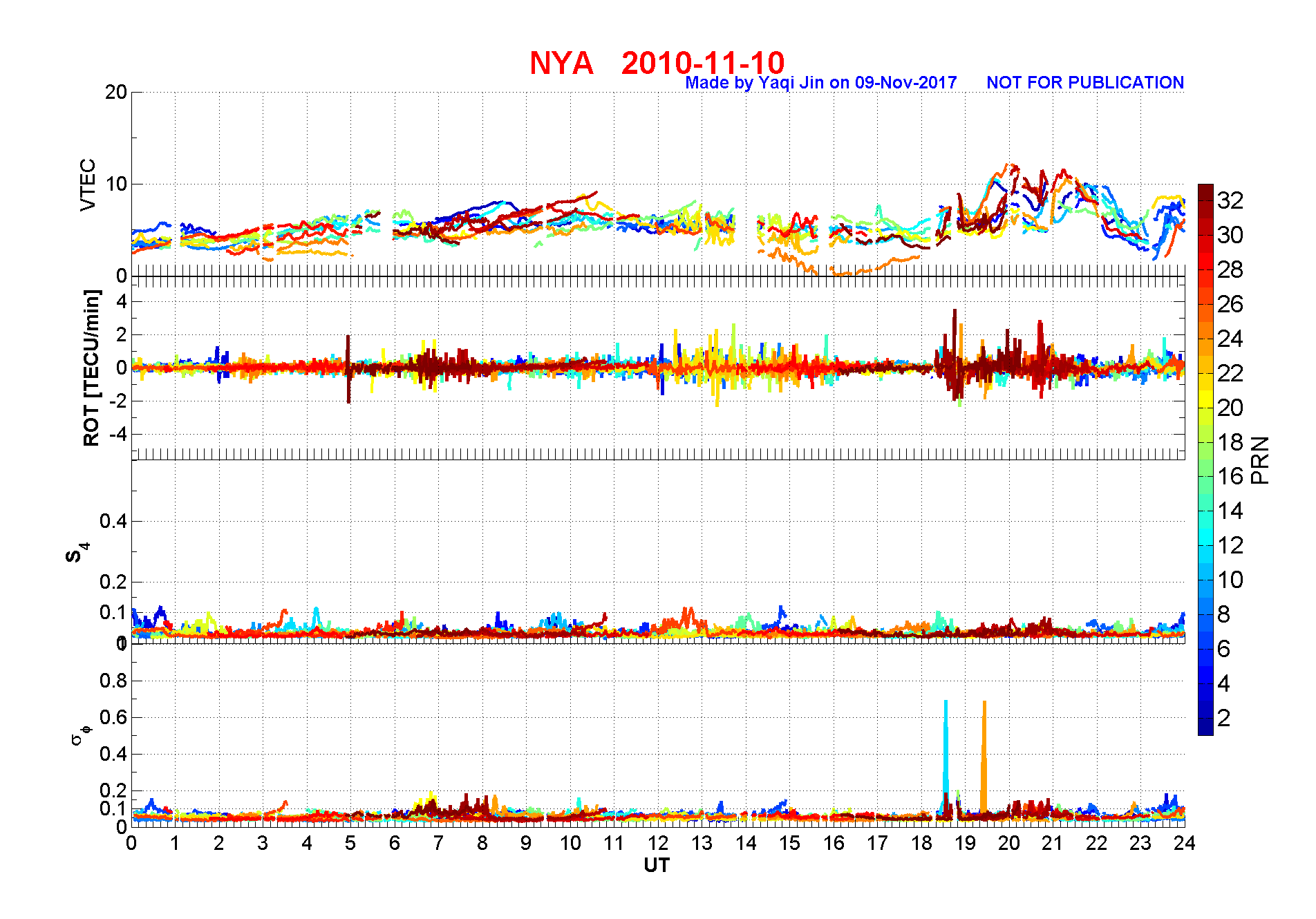Click the '21' tick on UT axis

click(x=1053, y=843)
